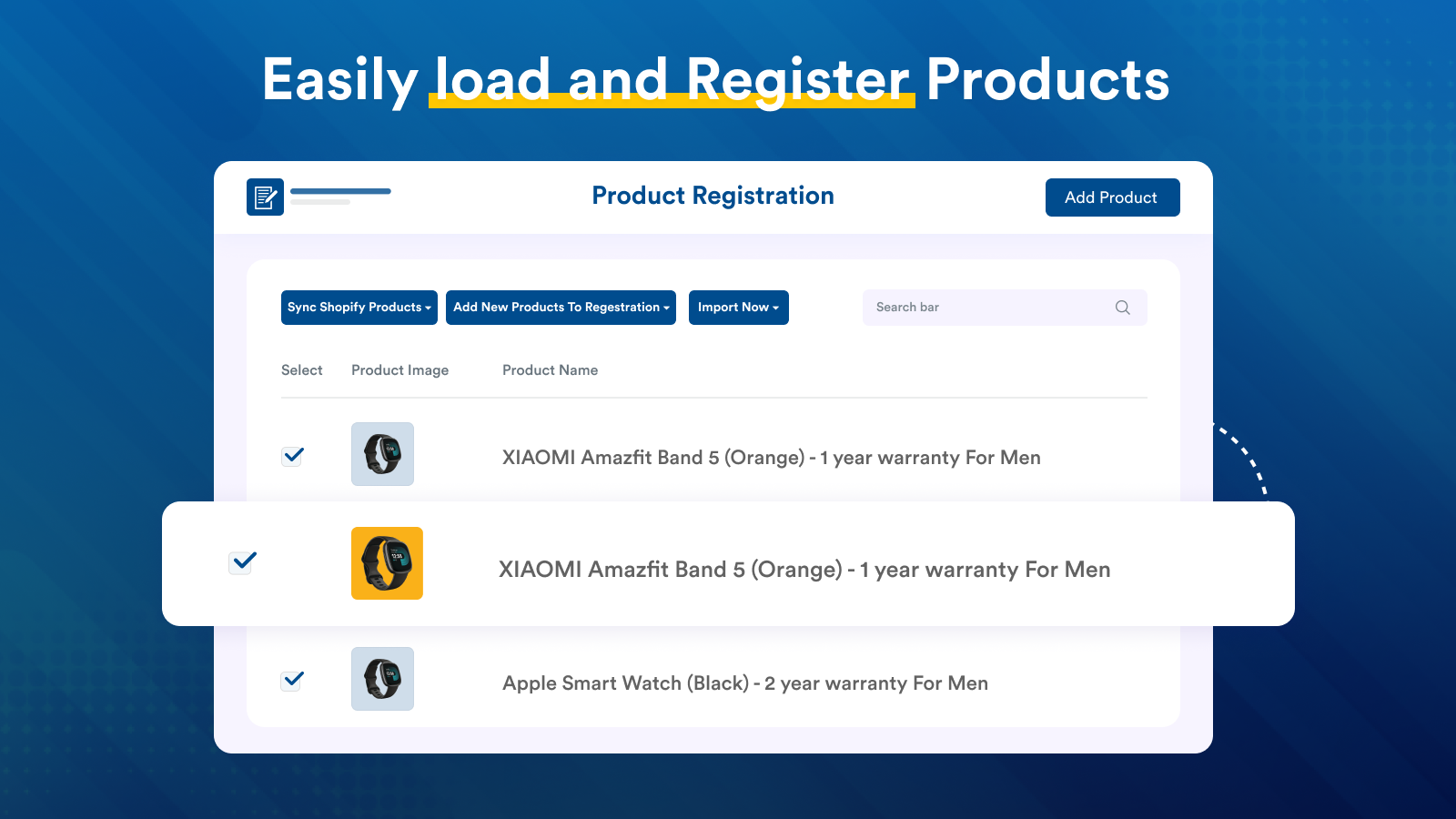Click the search magnifier icon
The height and width of the screenshot is (819, 1456).
(x=1122, y=308)
